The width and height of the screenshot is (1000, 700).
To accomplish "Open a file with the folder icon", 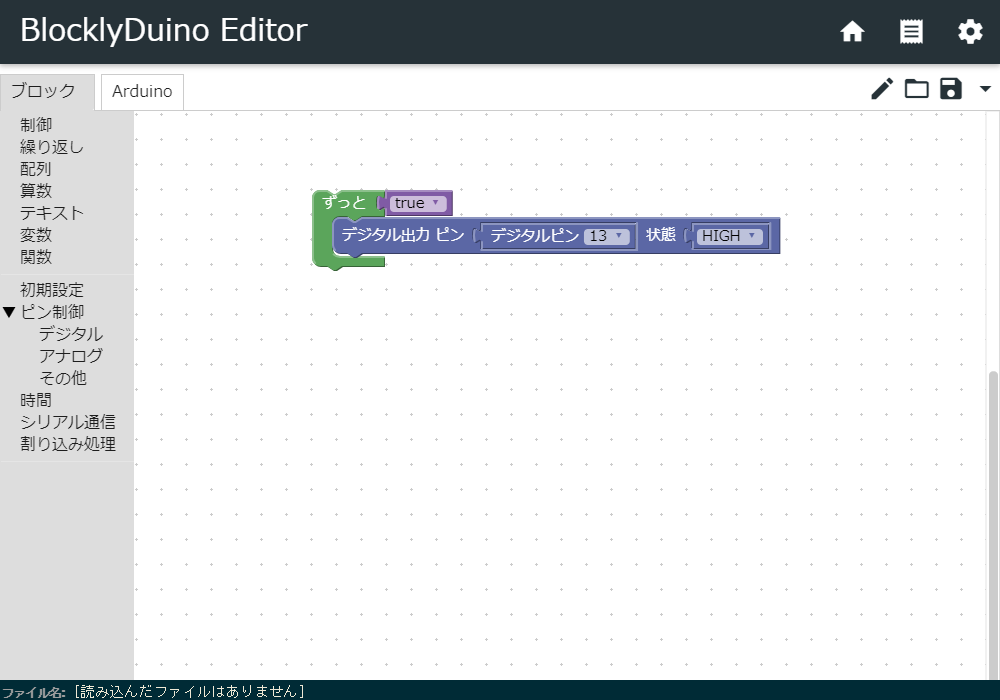I will coord(916,89).
